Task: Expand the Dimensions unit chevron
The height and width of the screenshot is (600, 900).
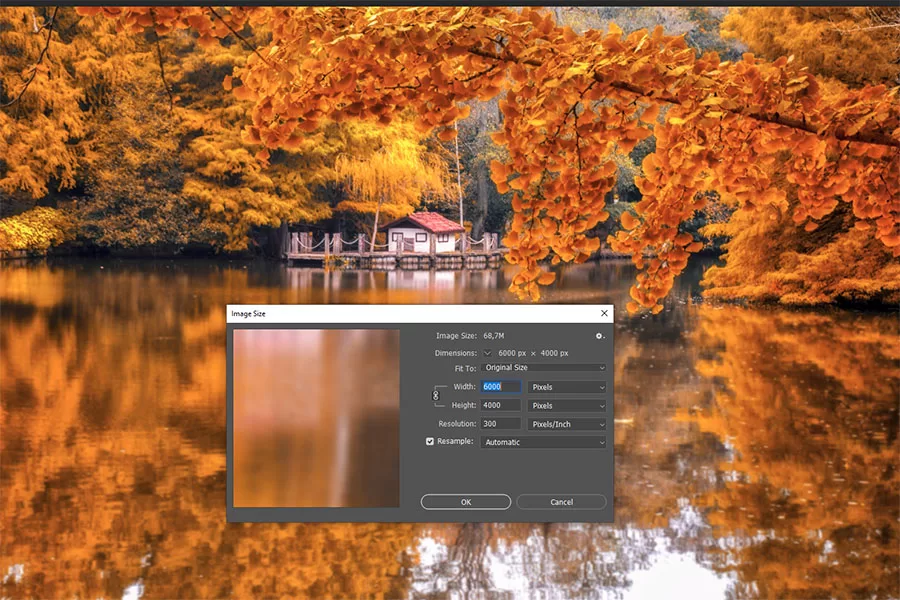Action: click(487, 353)
